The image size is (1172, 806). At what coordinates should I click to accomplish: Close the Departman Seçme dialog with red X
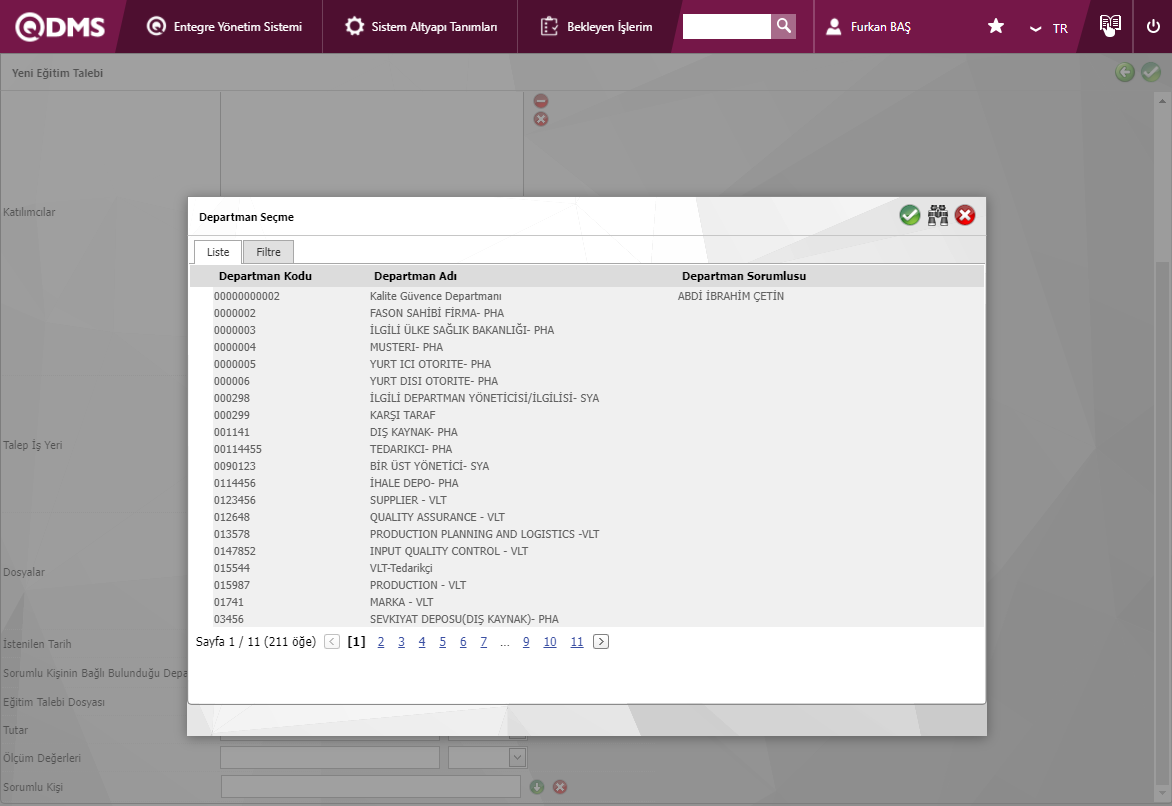click(x=965, y=215)
